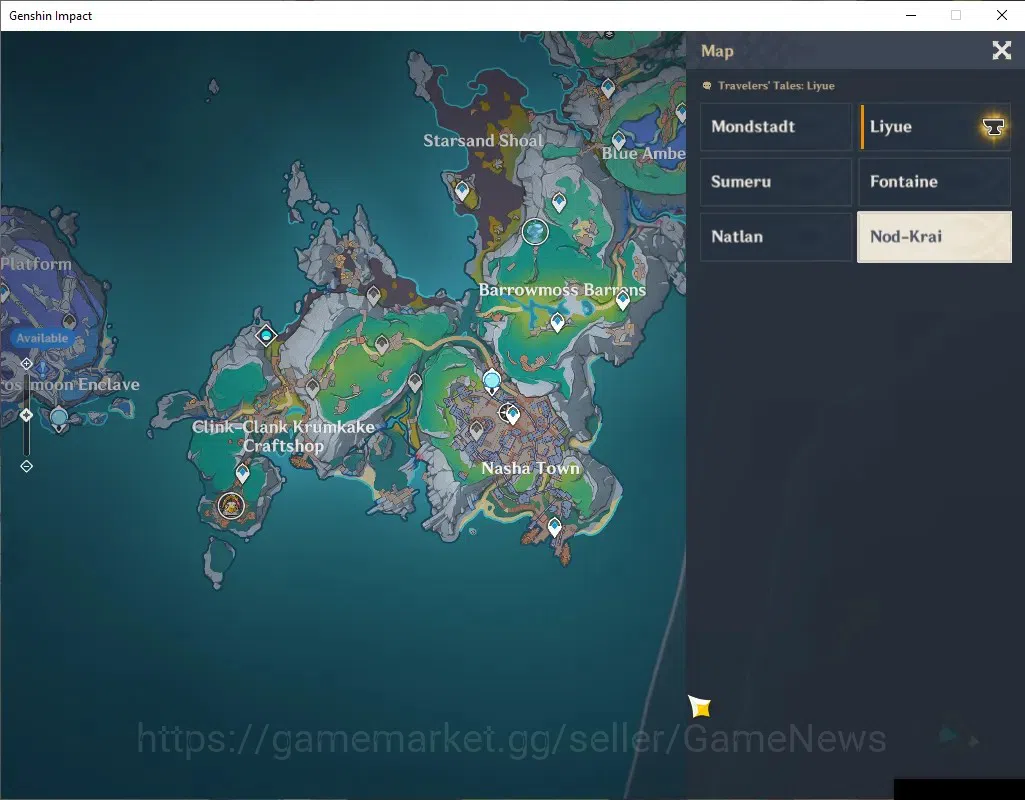Screen dimensions: 1025x800
Task: Click the diamond handle of map zoom slider
Action: 26,415
